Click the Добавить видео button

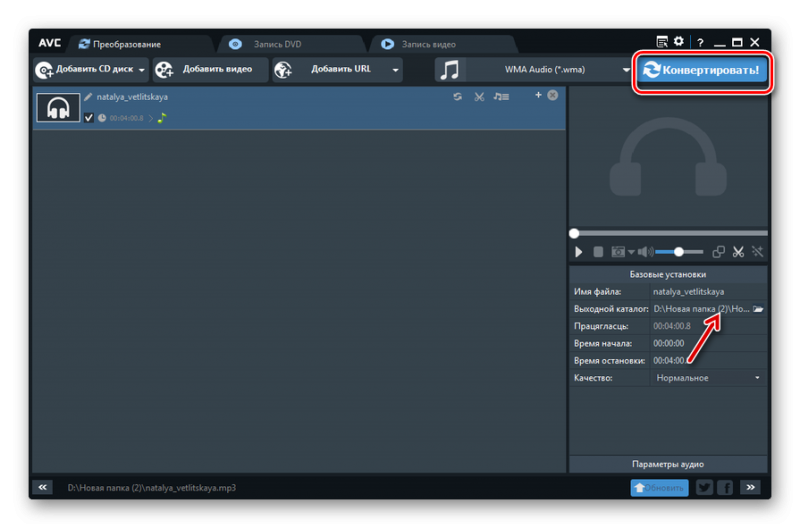[x=211, y=70]
